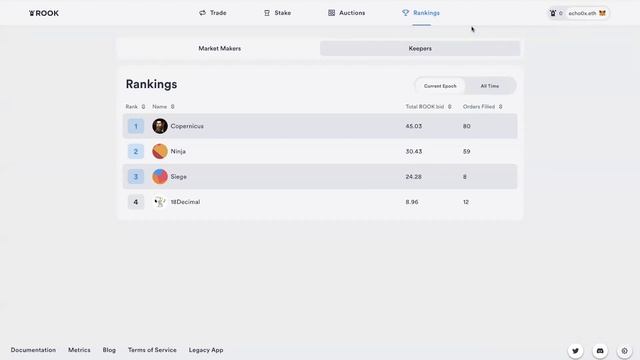This screenshot has height=360, width=640.
Task: Open the Trade page
Action: 213,13
